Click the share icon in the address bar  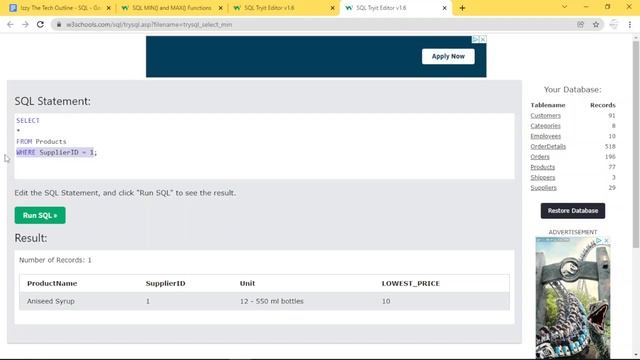point(580,24)
